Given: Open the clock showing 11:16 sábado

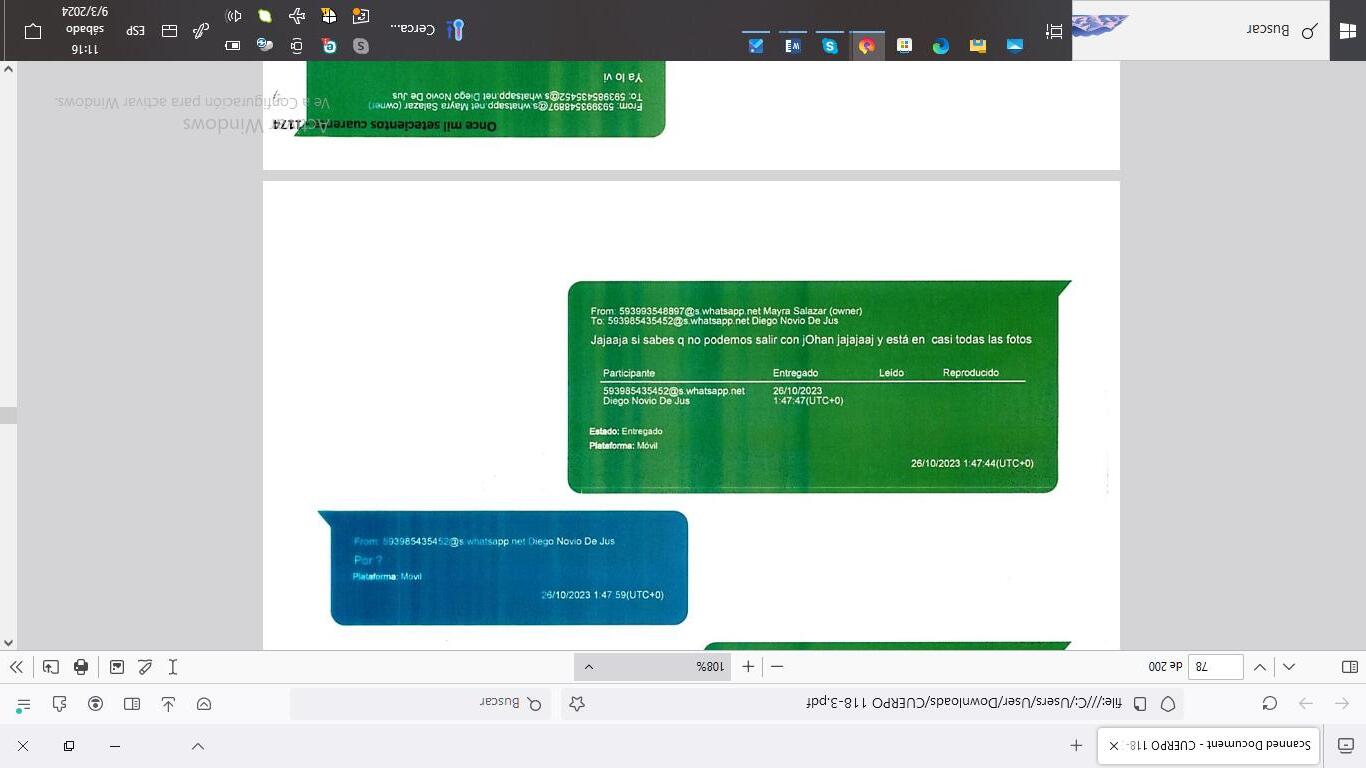Looking at the screenshot, I should 85,30.
